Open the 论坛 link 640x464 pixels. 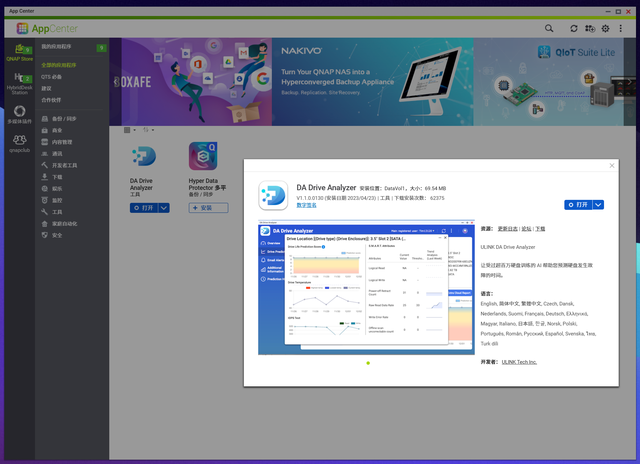point(527,229)
